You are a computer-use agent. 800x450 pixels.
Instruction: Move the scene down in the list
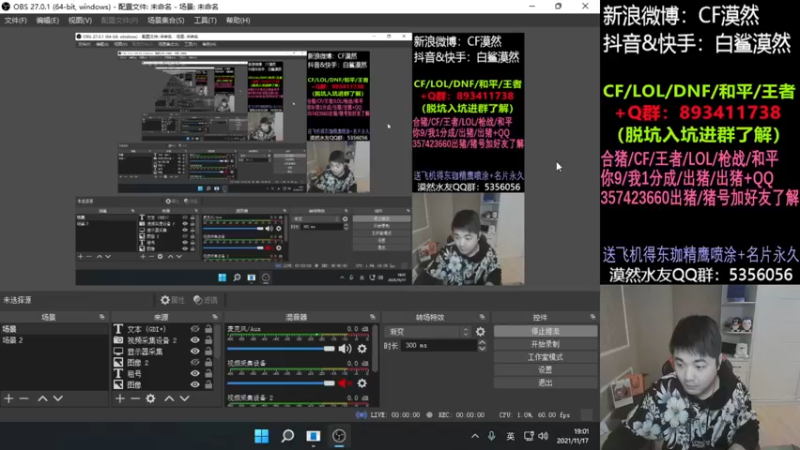(58, 398)
